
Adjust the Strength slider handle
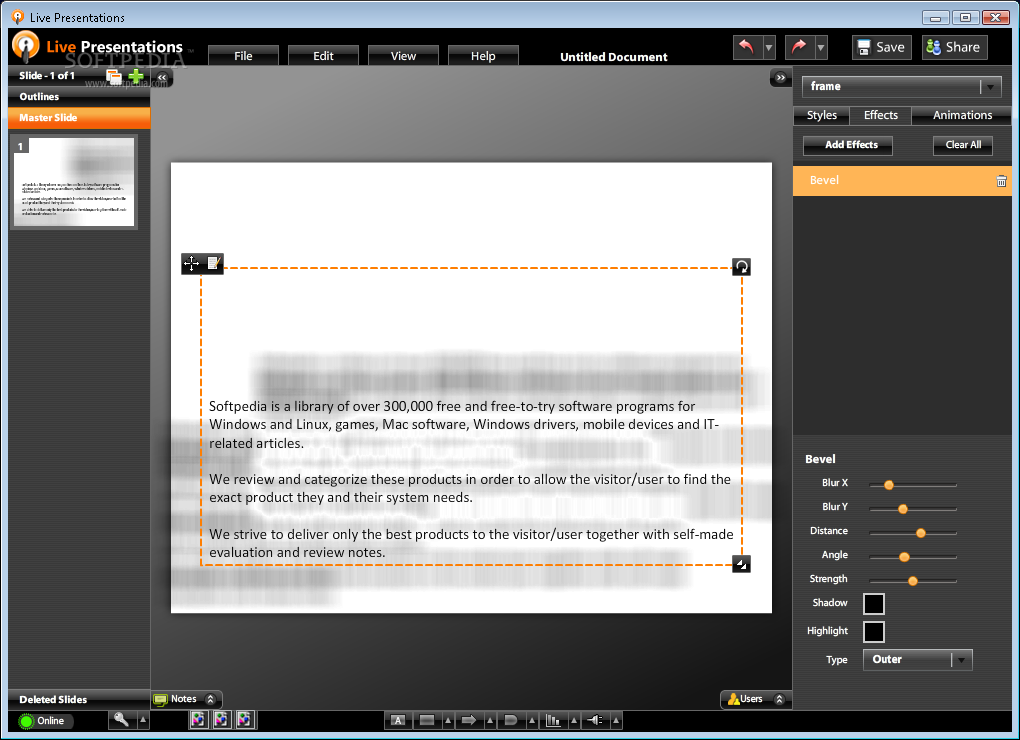(x=913, y=581)
